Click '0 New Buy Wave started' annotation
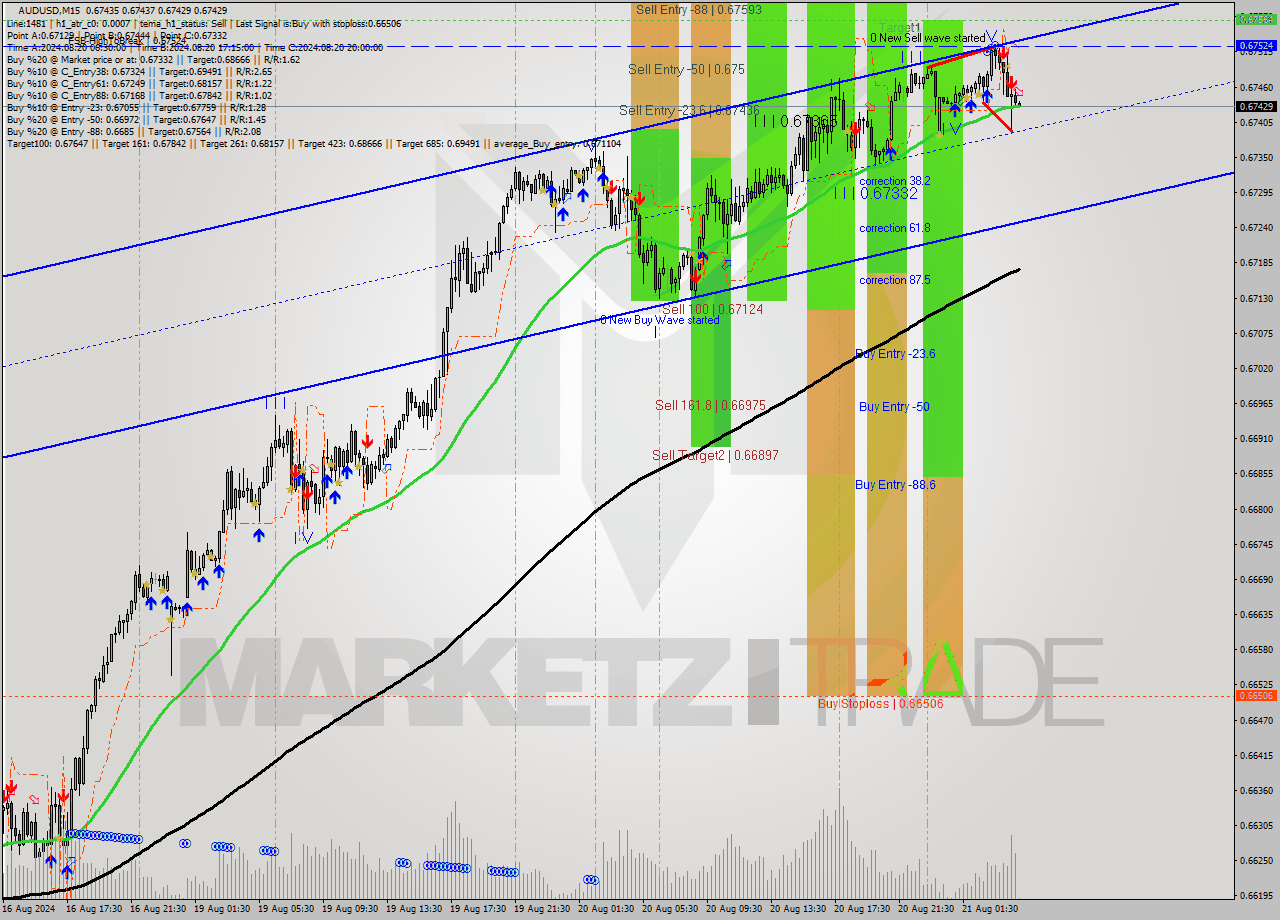 [x=659, y=320]
